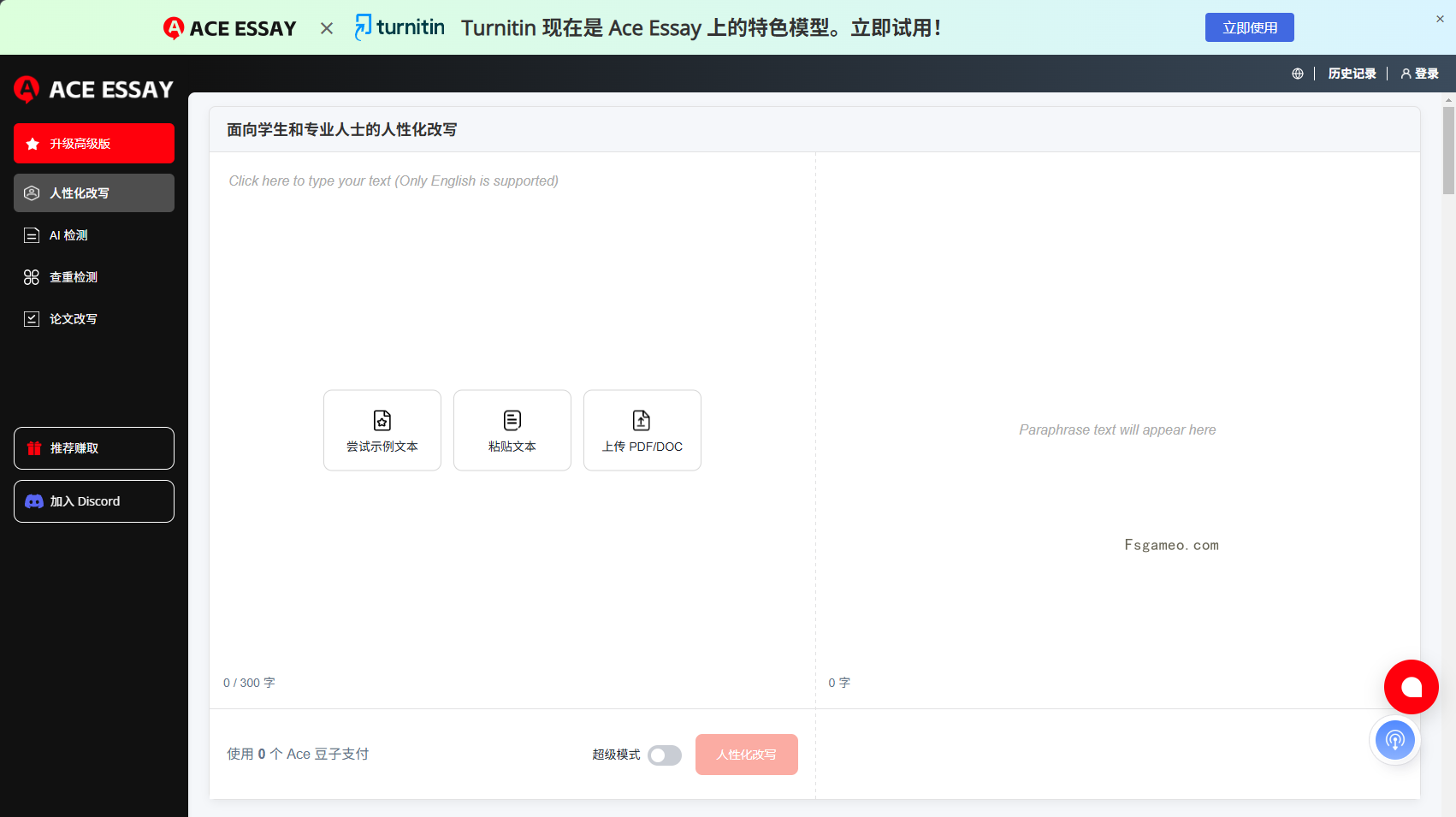This screenshot has height=817, width=1456.
Task: Click the 登录 login link
Action: pyautogui.click(x=1419, y=74)
